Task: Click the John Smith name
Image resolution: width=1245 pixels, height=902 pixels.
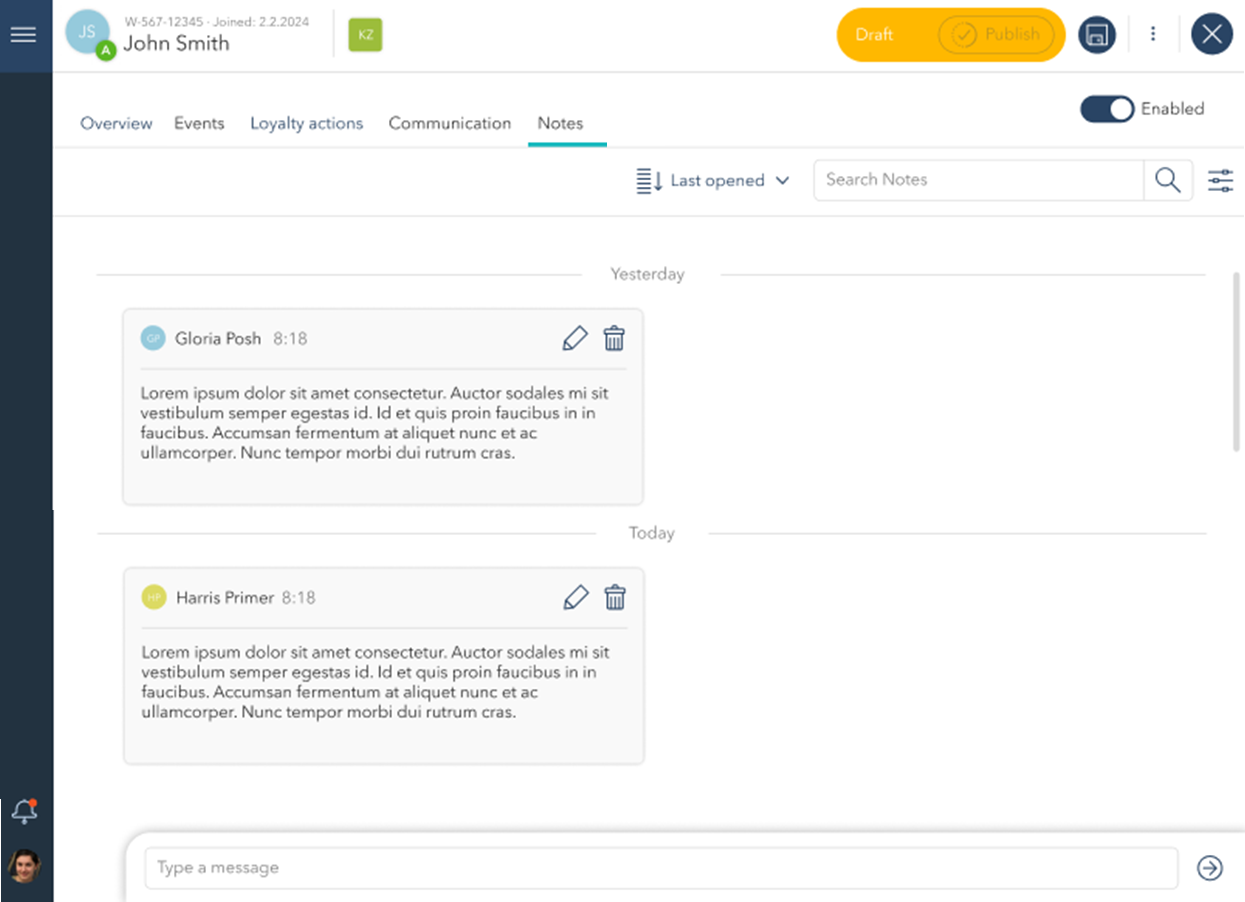Action: tap(176, 44)
